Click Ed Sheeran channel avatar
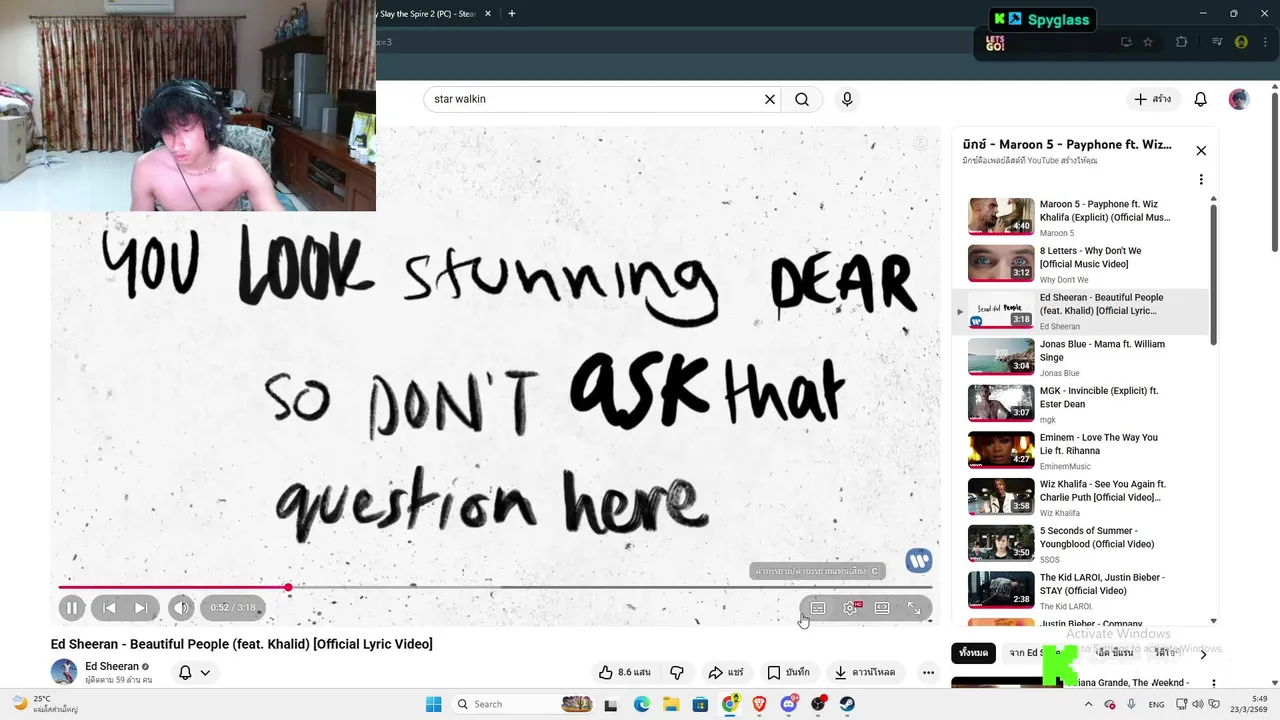 pyautogui.click(x=64, y=672)
